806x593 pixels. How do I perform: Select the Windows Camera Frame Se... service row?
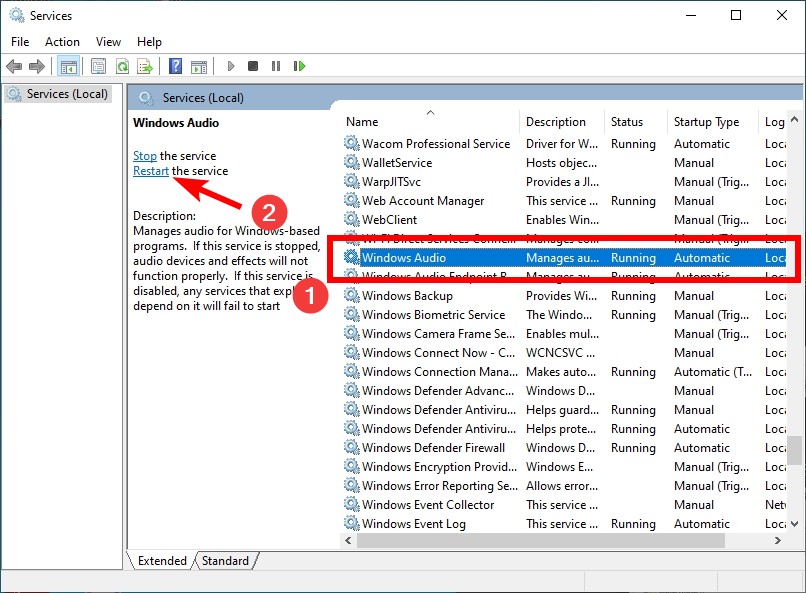tap(564, 333)
